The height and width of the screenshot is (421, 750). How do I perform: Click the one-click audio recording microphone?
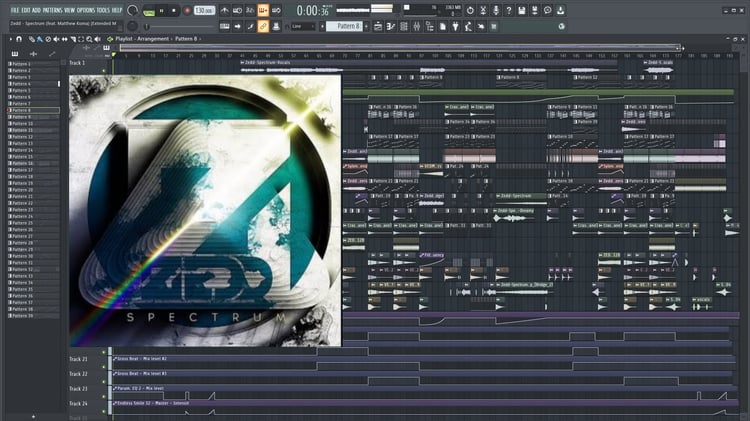[496, 10]
